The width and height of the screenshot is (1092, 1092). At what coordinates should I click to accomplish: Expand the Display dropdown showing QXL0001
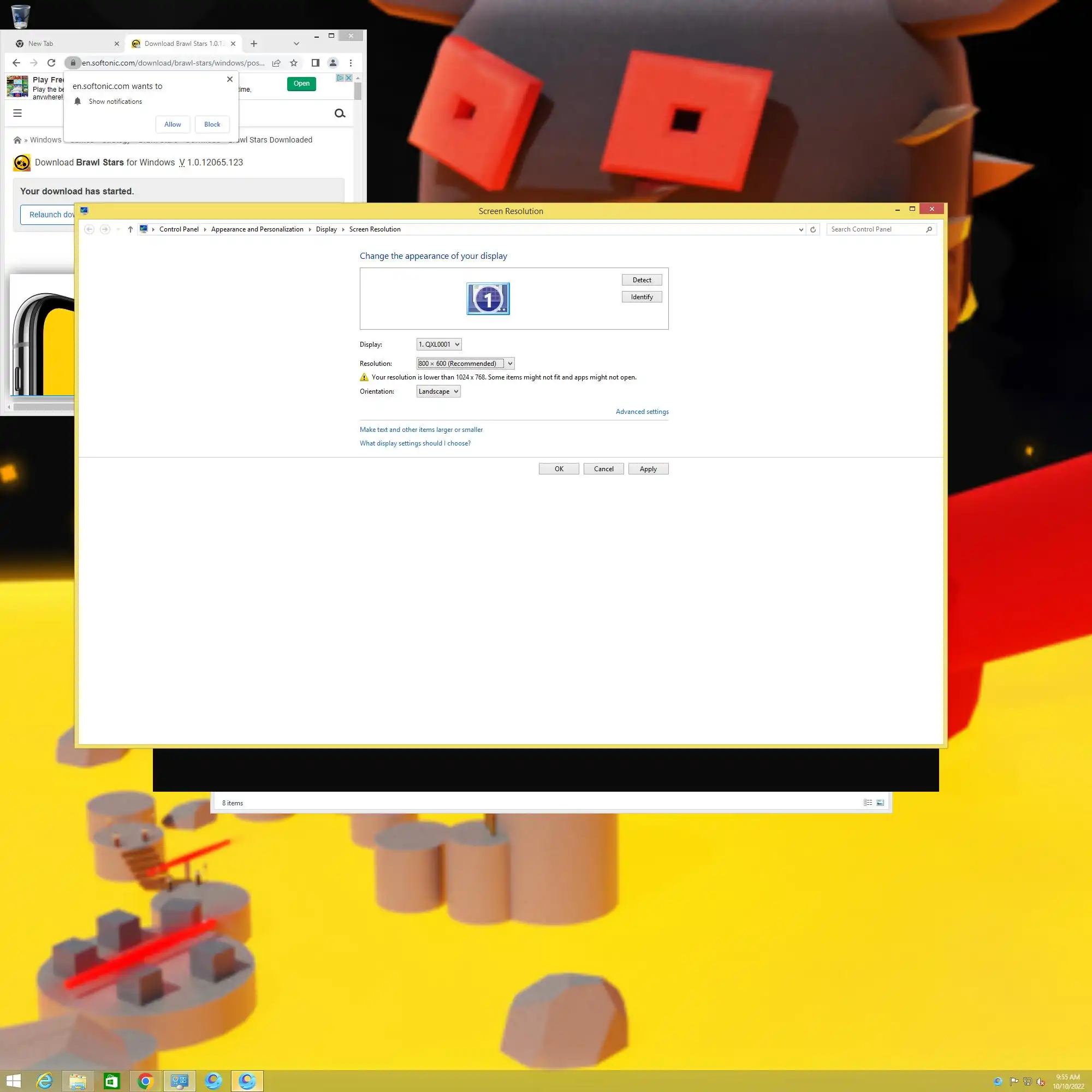coord(438,344)
